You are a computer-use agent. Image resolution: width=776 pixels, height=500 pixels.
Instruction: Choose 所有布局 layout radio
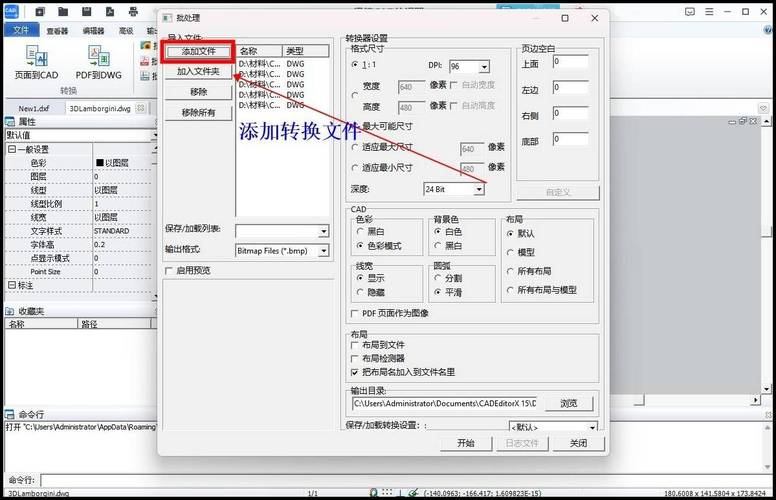click(510, 271)
